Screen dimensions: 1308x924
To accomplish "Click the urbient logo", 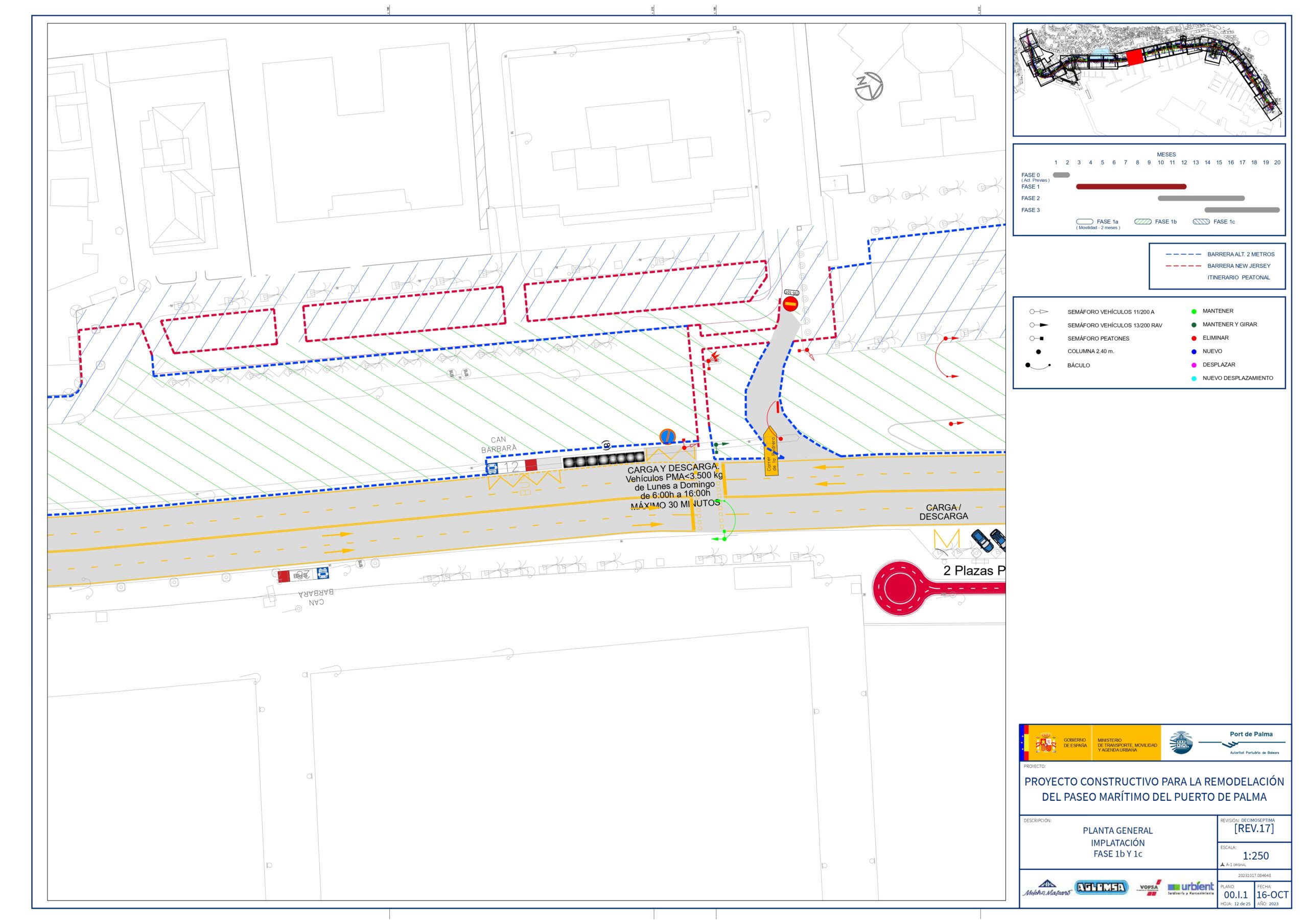I will point(1190,888).
